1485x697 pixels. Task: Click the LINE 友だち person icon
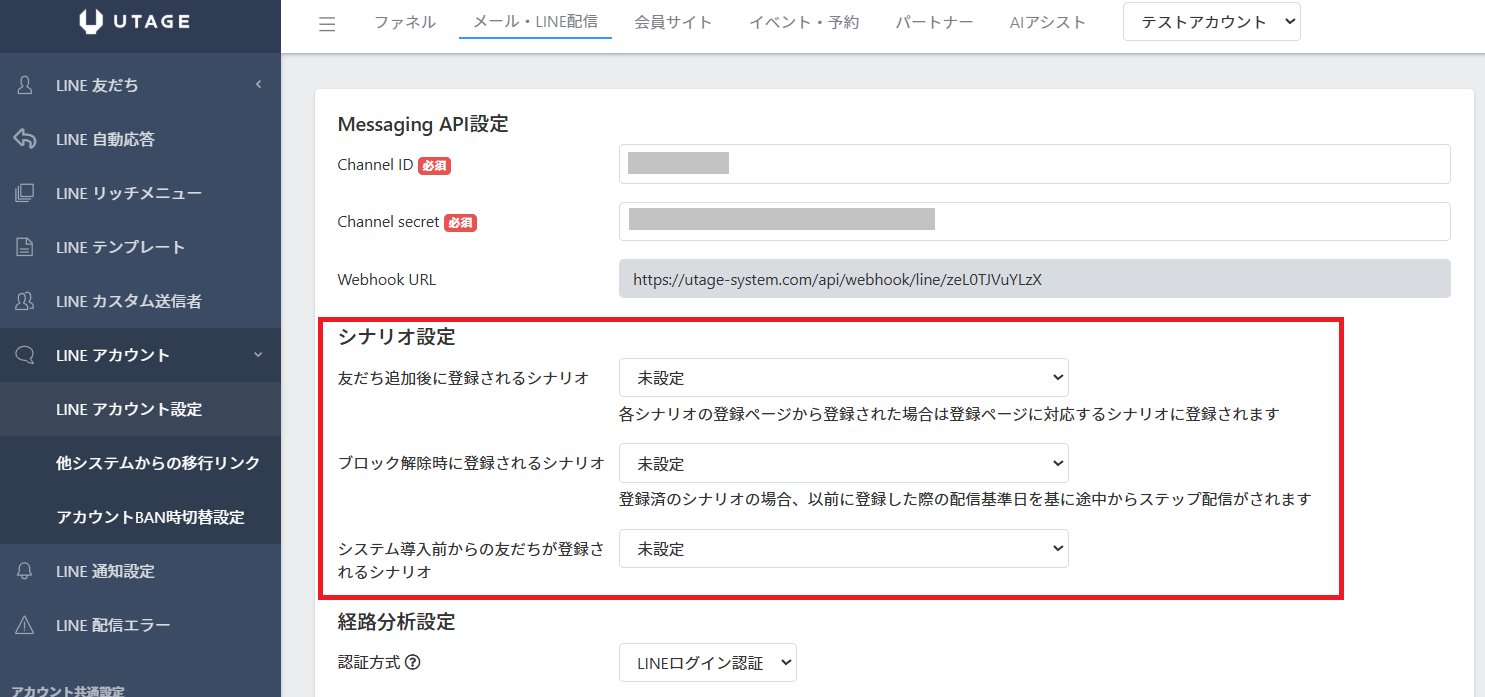(x=26, y=86)
